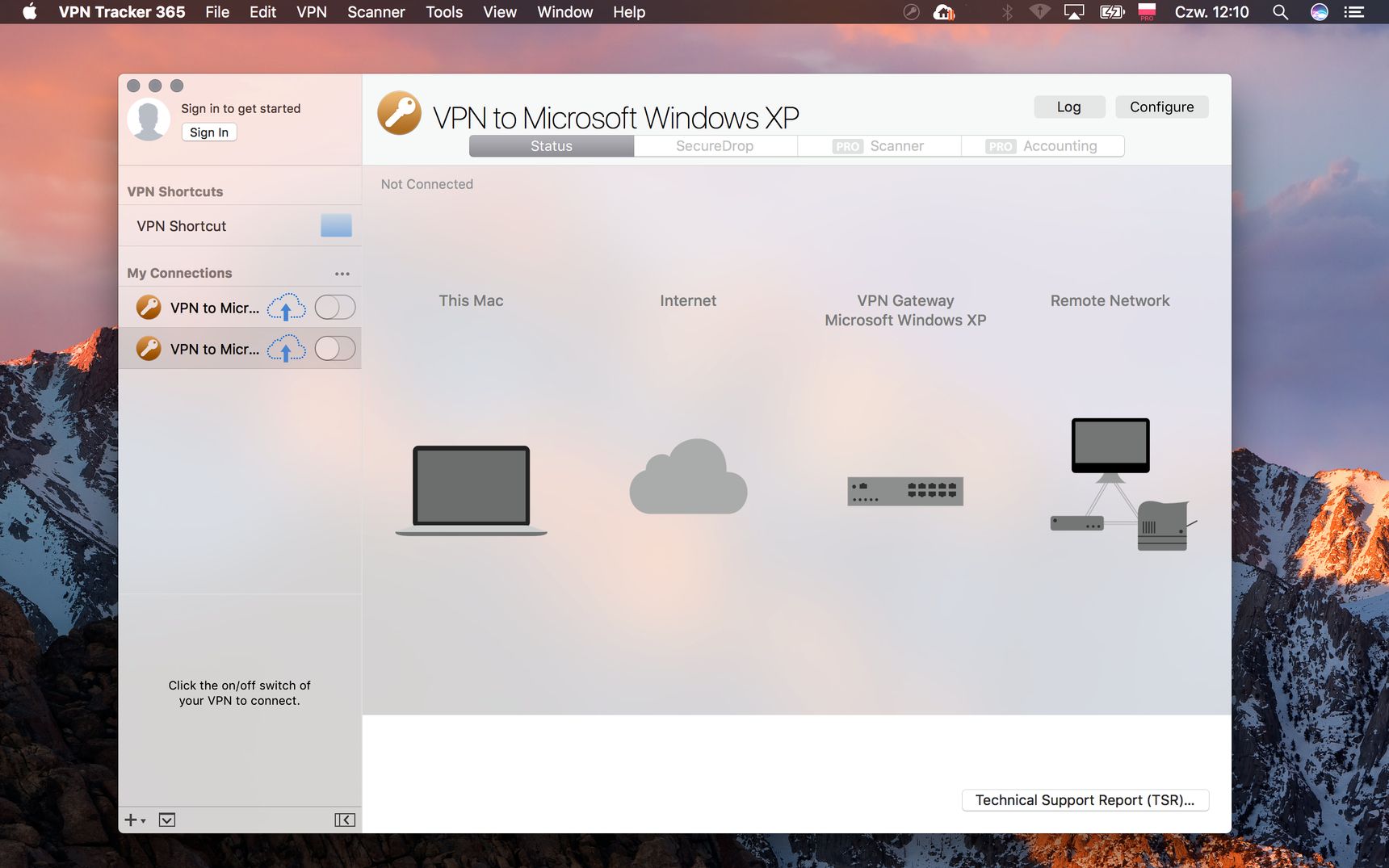Open the add connection plus dropdown

pyautogui.click(x=135, y=820)
